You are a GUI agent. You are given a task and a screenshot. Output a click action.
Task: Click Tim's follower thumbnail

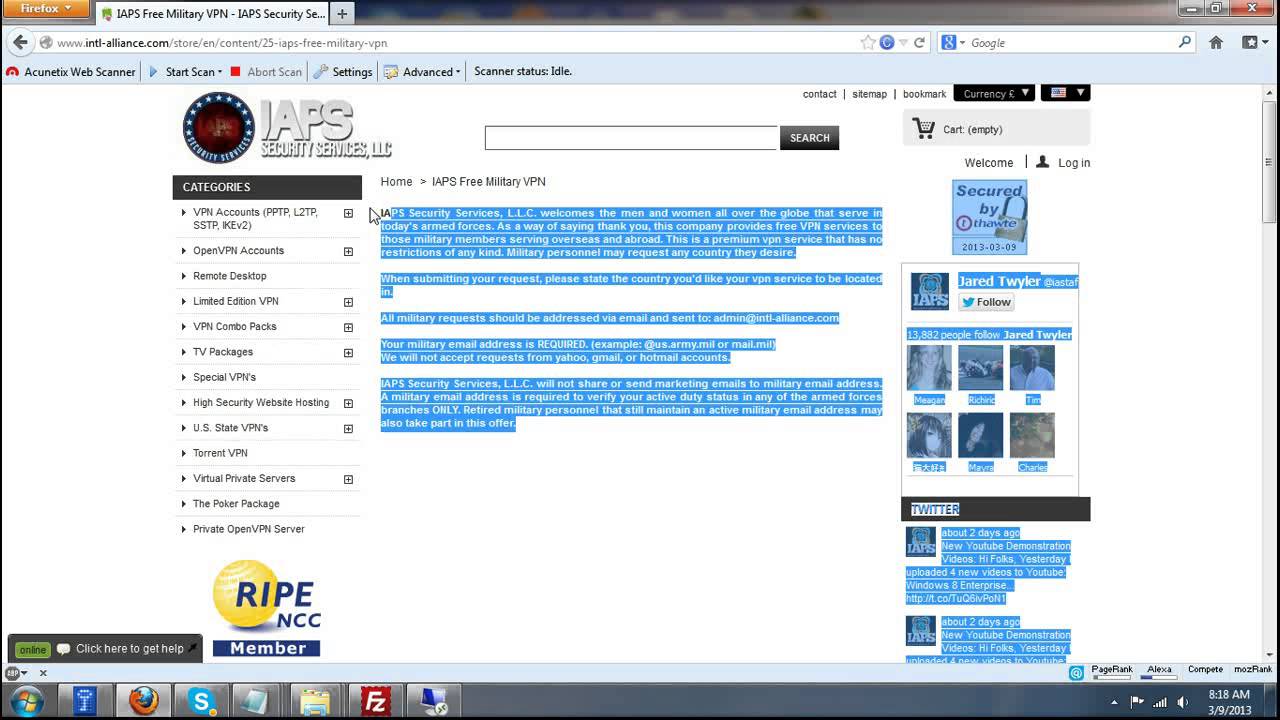coord(1032,368)
